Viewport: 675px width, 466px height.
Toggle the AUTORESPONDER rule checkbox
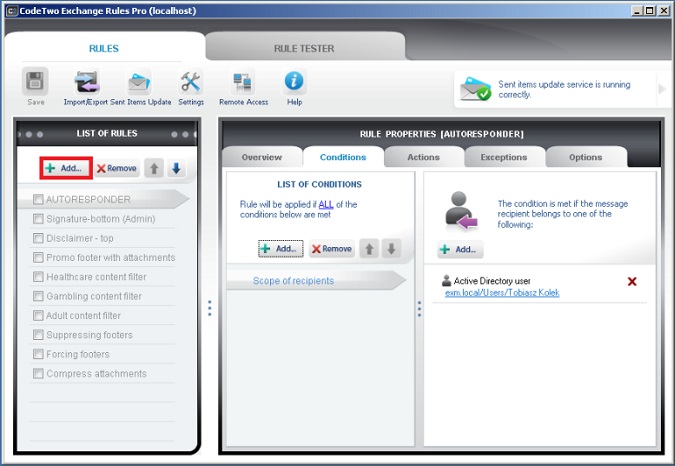coord(38,199)
